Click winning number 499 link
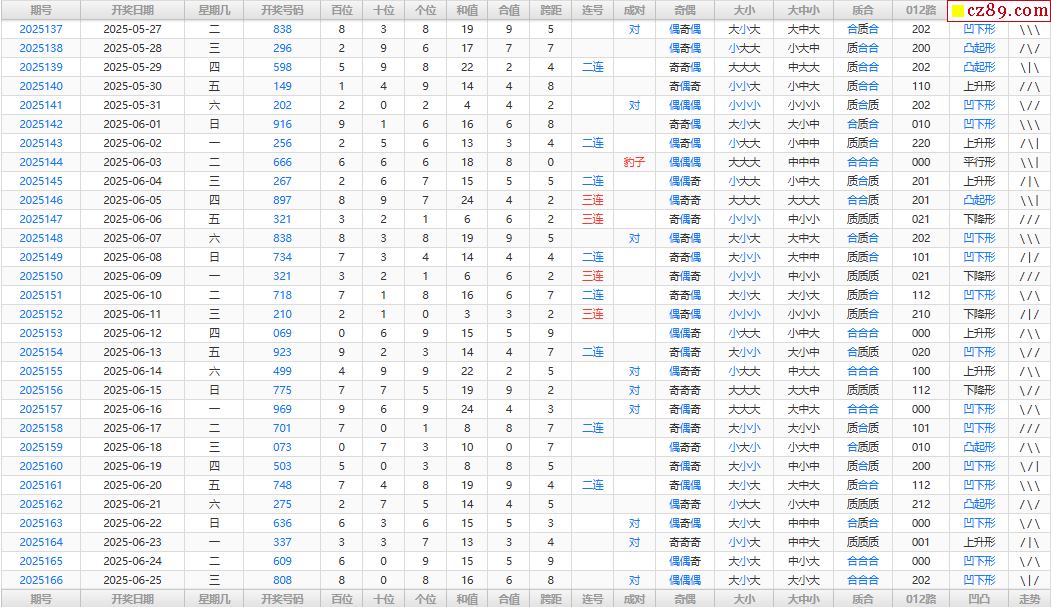 282,371
